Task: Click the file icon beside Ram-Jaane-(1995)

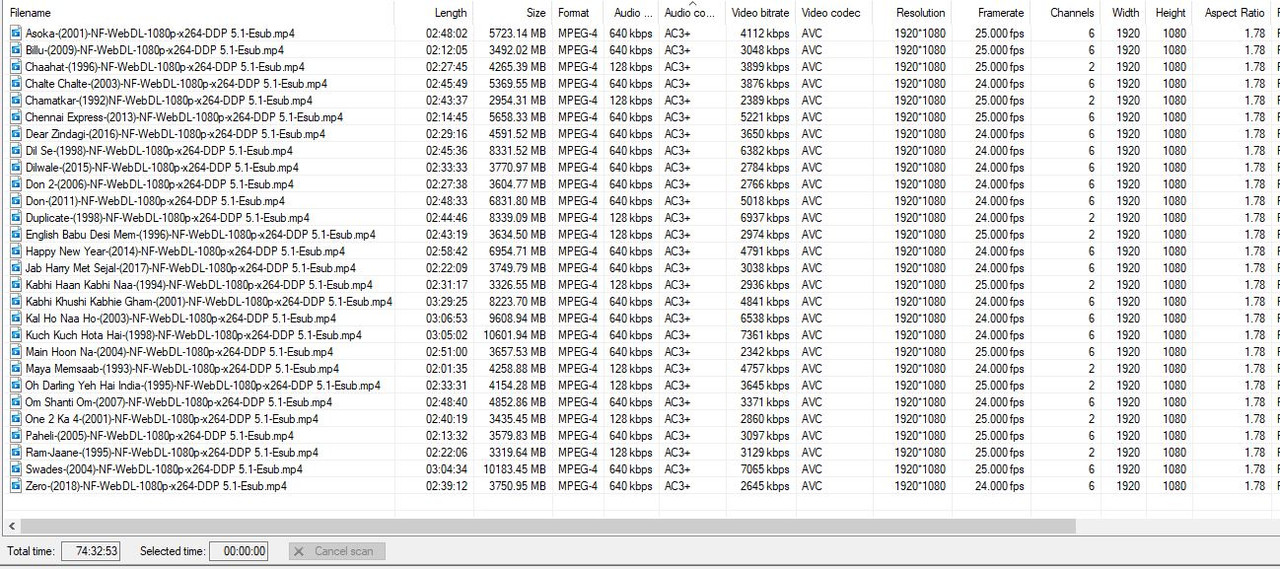Action: 16,453
